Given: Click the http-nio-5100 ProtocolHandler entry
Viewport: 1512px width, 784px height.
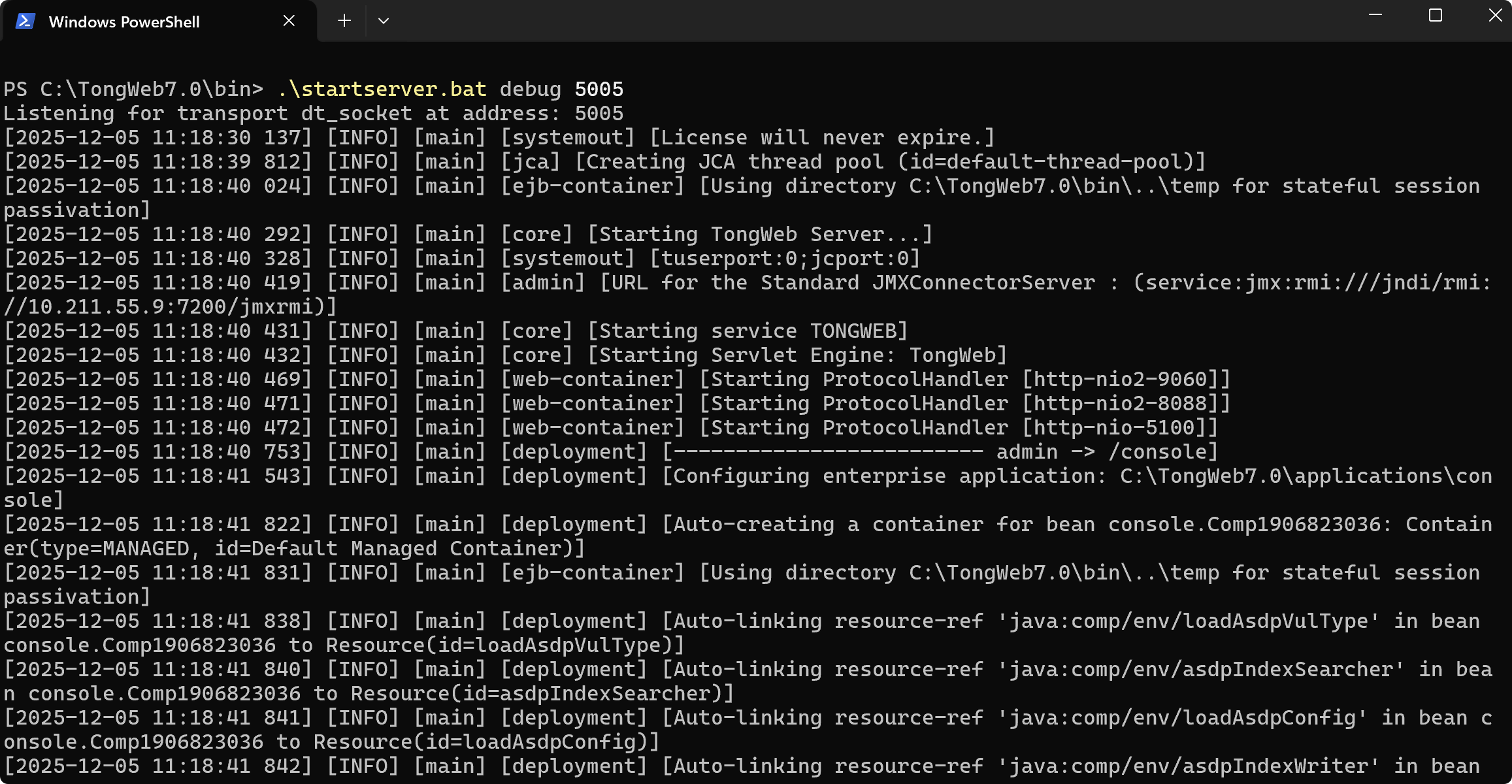Looking at the screenshot, I should tap(1114, 428).
